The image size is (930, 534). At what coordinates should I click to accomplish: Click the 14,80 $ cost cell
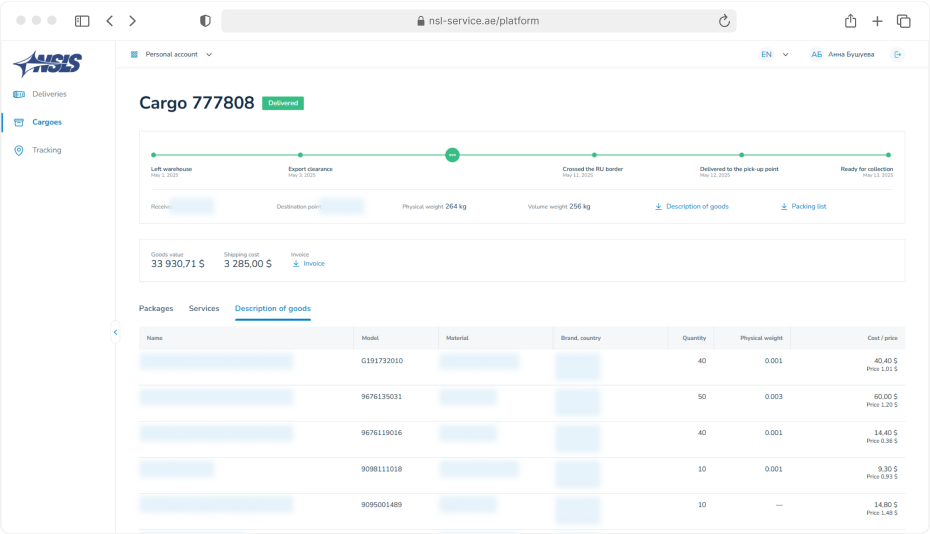(x=886, y=505)
